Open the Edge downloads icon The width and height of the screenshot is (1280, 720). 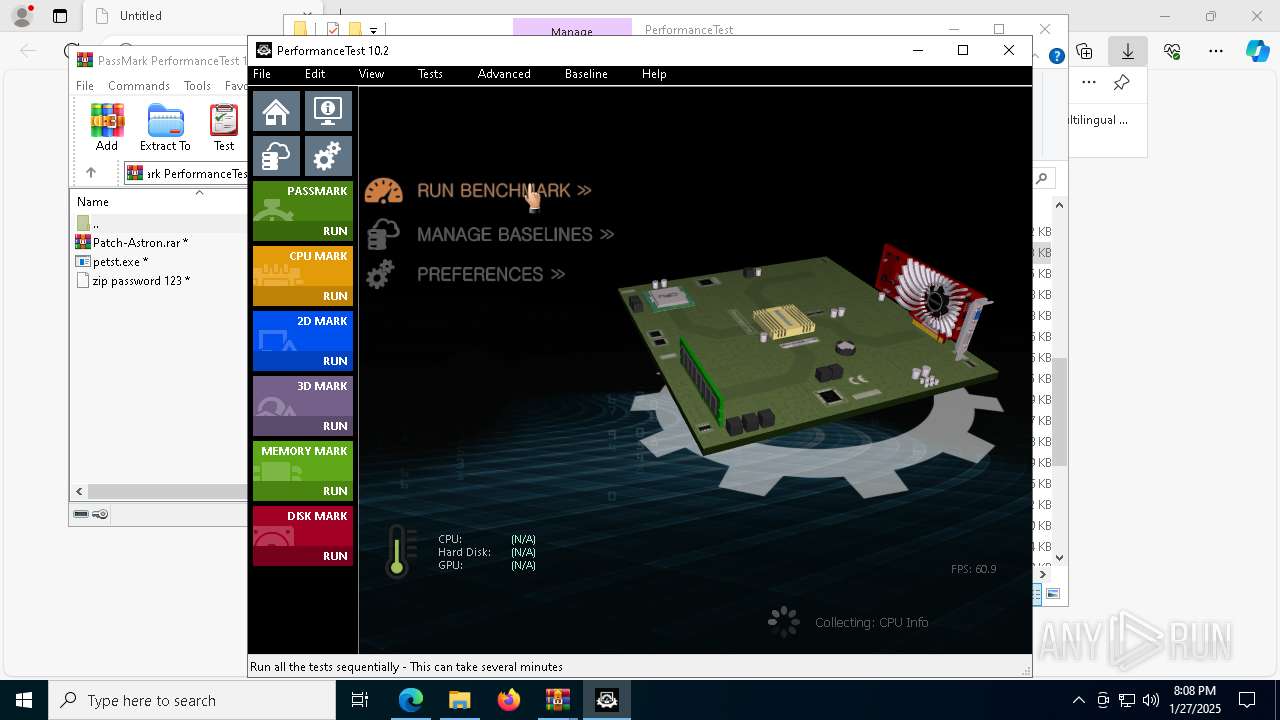[x=1128, y=51]
